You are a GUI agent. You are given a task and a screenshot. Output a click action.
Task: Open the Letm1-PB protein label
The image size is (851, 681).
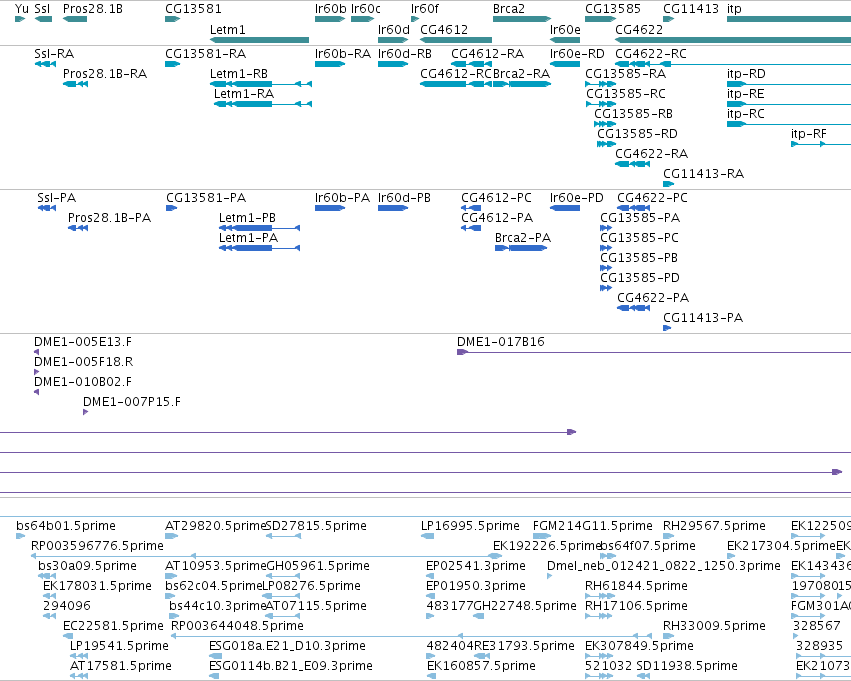coord(247,218)
